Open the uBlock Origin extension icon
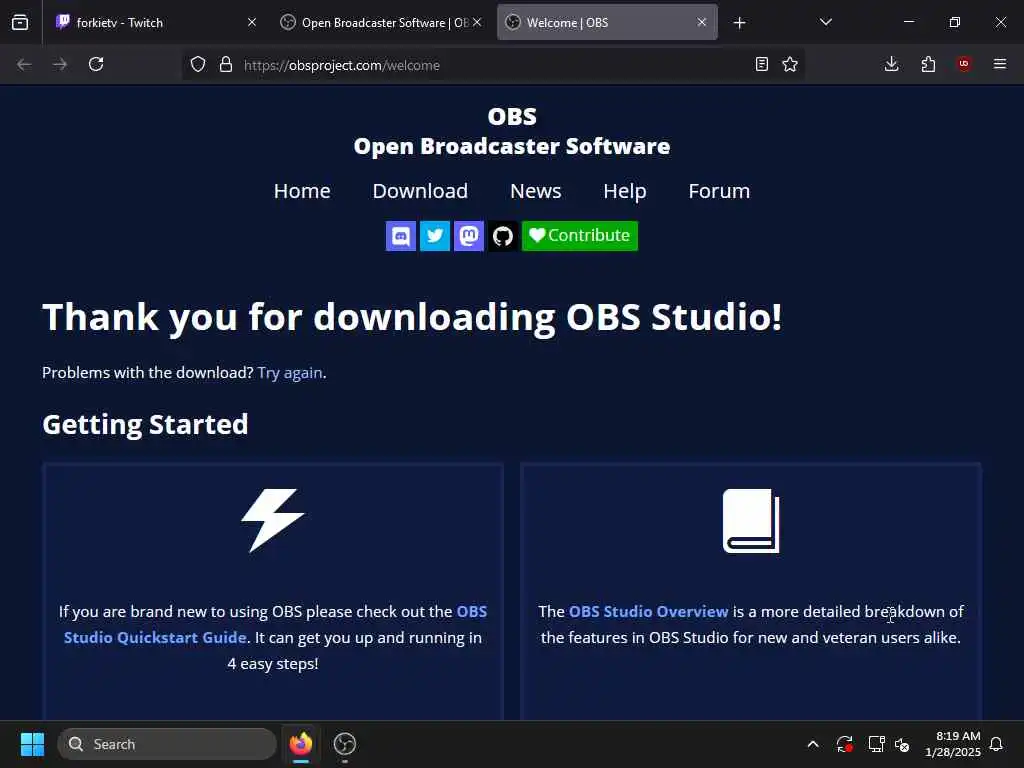 [964, 64]
